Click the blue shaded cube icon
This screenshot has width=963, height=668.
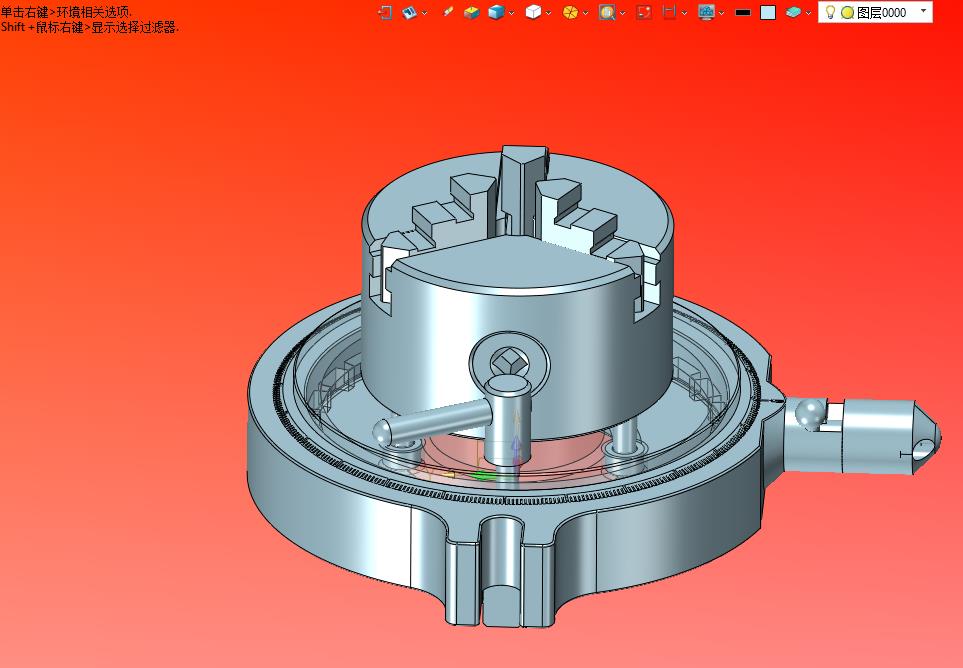tap(496, 12)
